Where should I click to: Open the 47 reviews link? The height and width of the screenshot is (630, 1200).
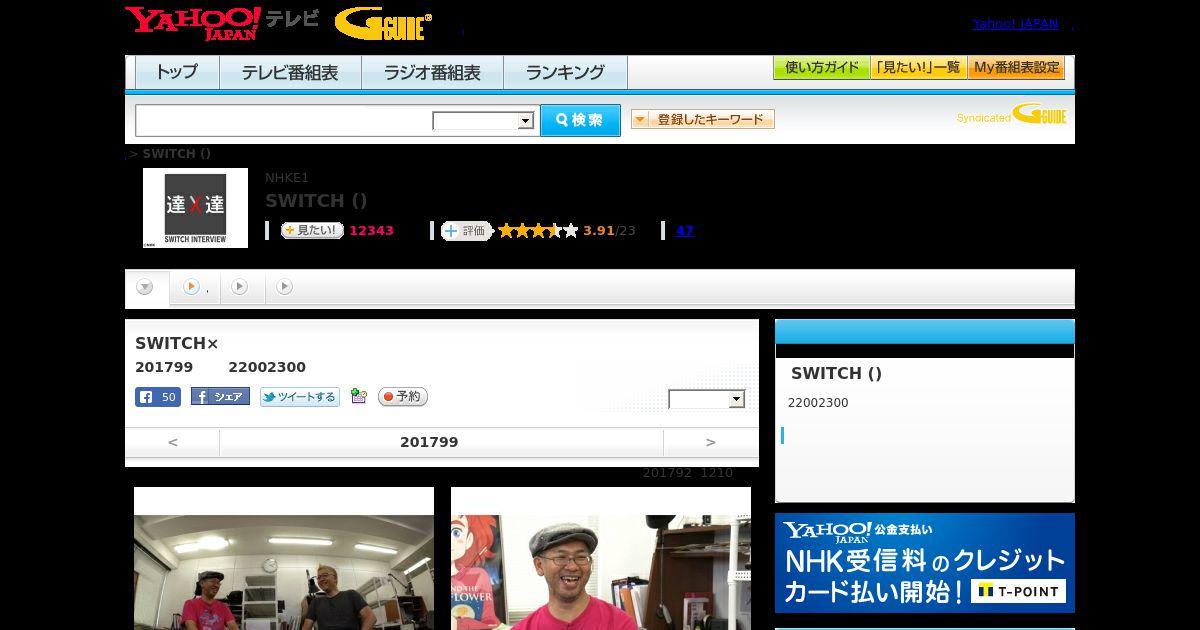click(685, 231)
